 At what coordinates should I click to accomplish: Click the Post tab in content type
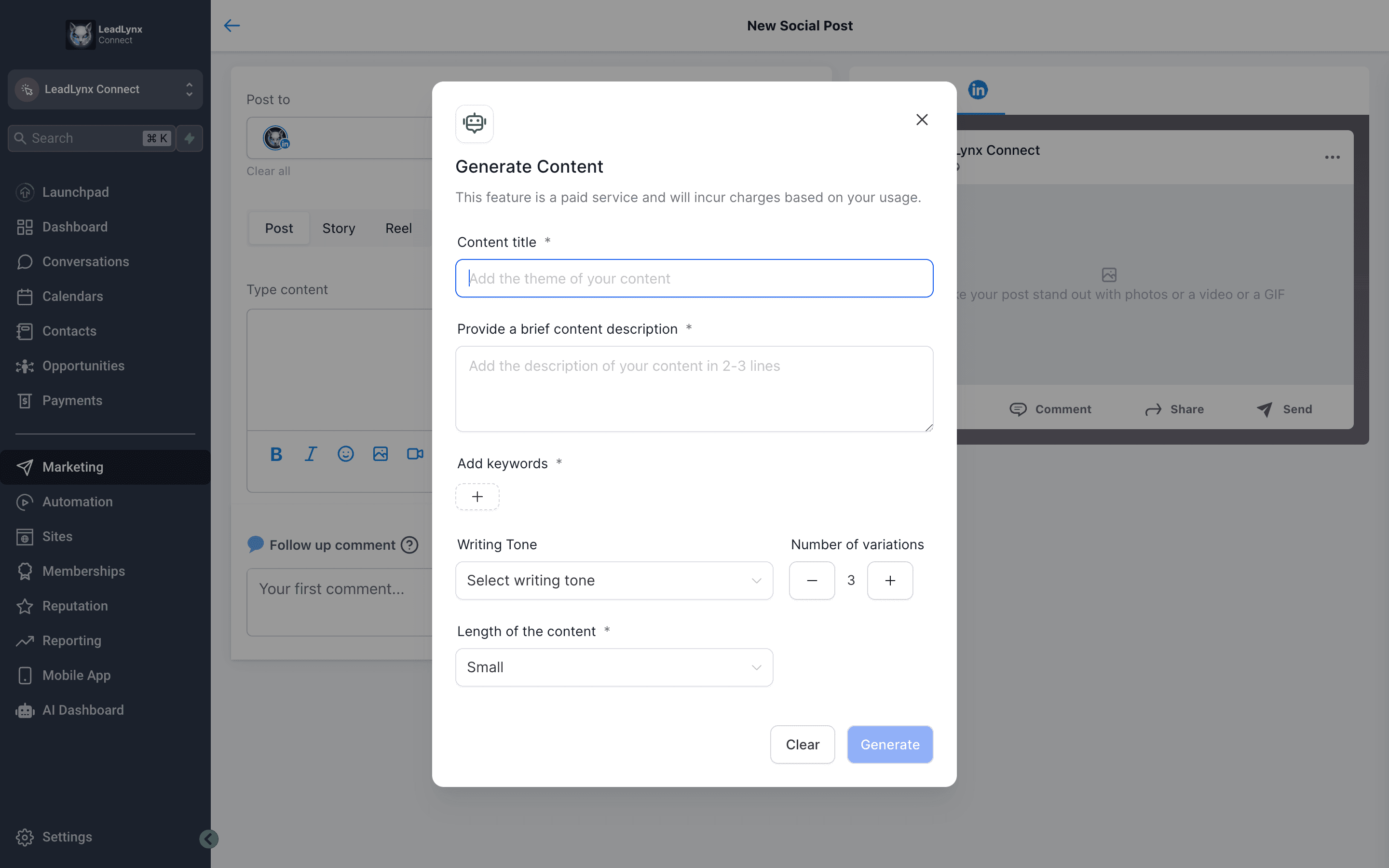pos(278,228)
